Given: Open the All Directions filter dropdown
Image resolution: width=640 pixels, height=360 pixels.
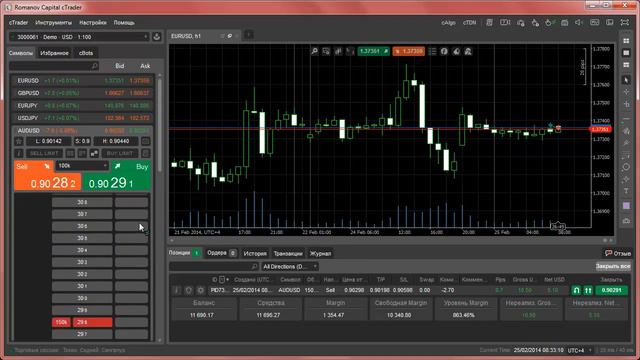Looking at the screenshot, I should (290, 267).
